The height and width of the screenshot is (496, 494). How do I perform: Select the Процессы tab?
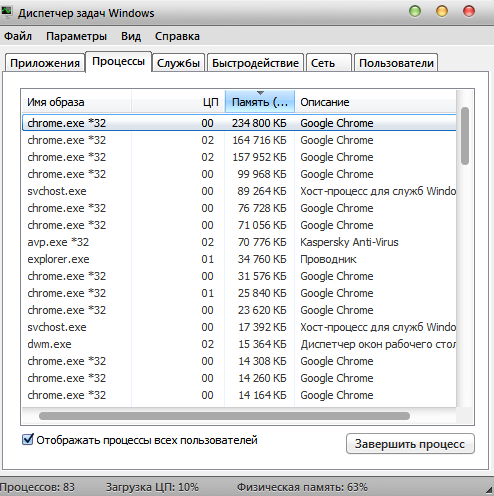click(x=118, y=61)
